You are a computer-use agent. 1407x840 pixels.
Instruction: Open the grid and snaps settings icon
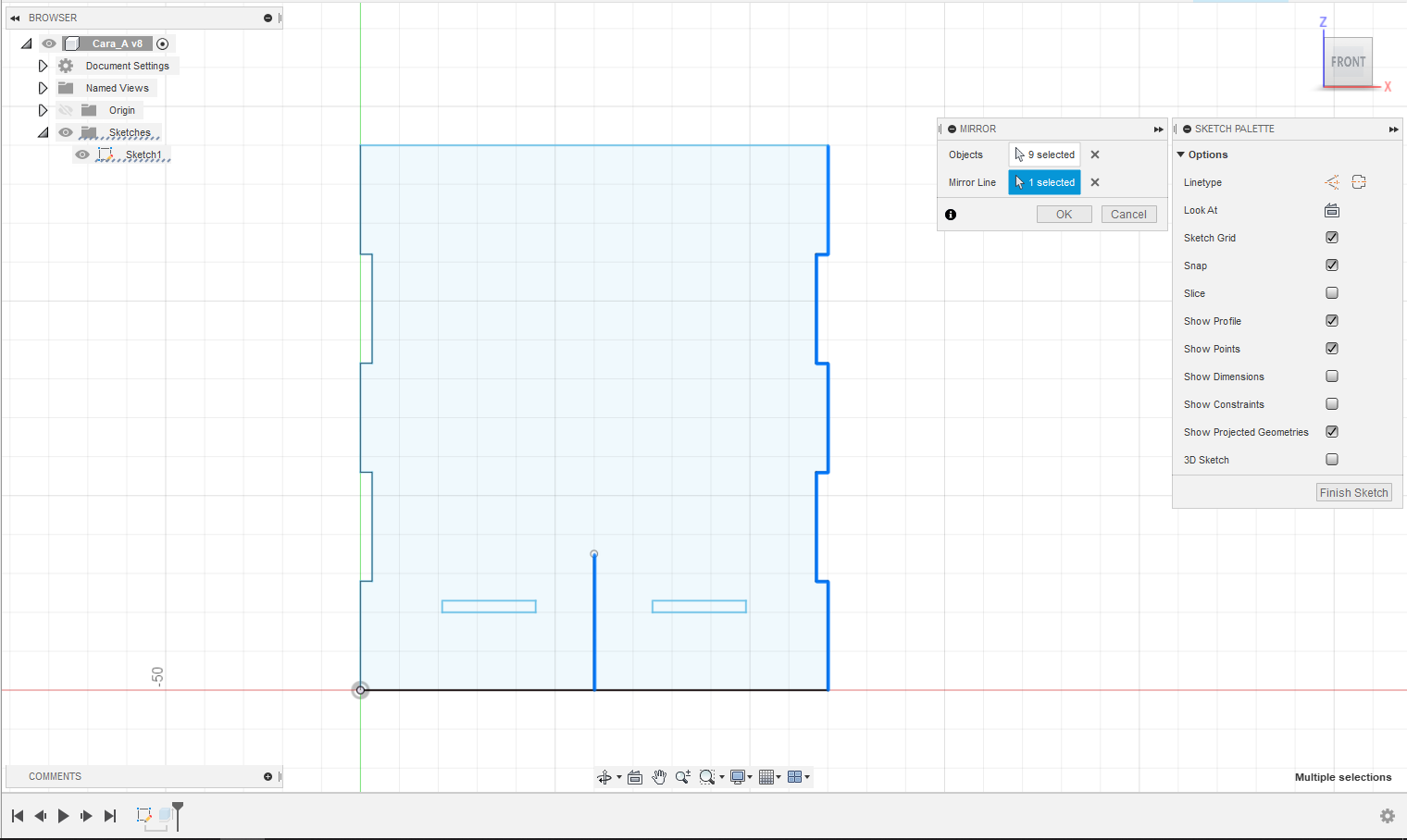(x=766, y=777)
